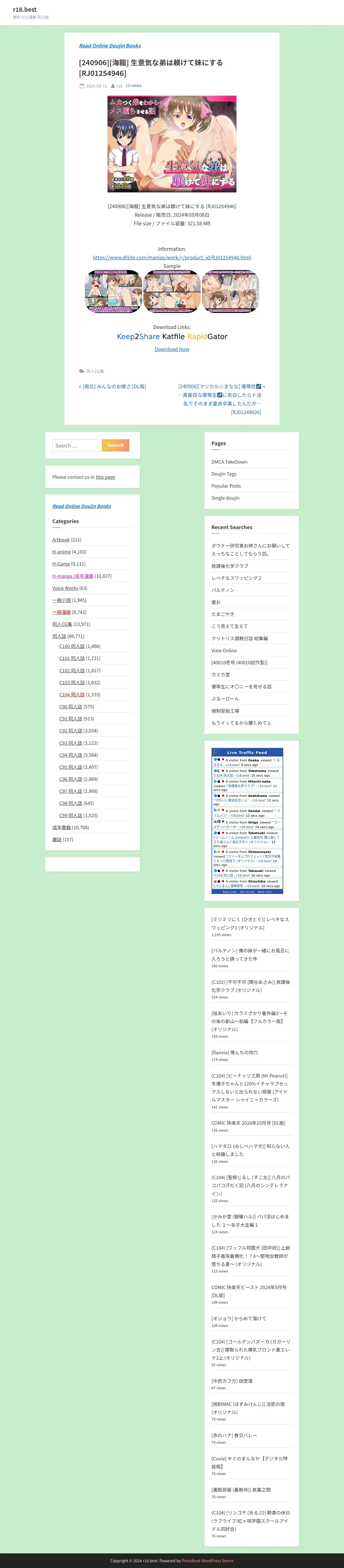This screenshot has height=1568, width=344.
Task: Click the middle sample thumbnail
Action: tap(172, 292)
